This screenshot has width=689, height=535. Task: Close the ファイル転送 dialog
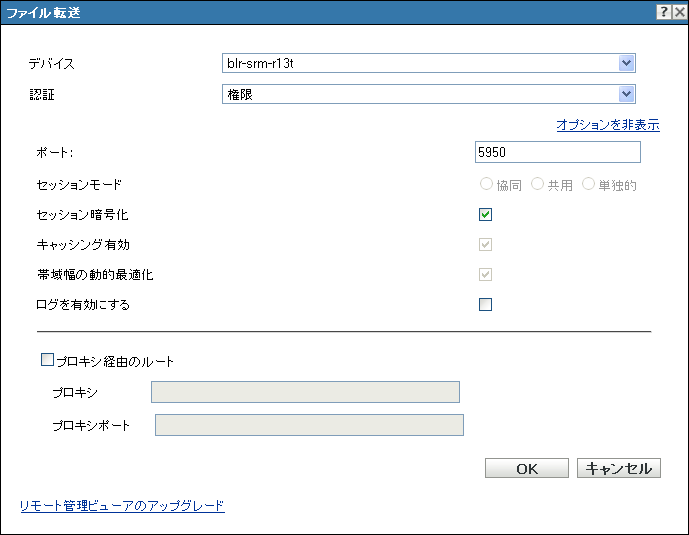[x=678, y=12]
